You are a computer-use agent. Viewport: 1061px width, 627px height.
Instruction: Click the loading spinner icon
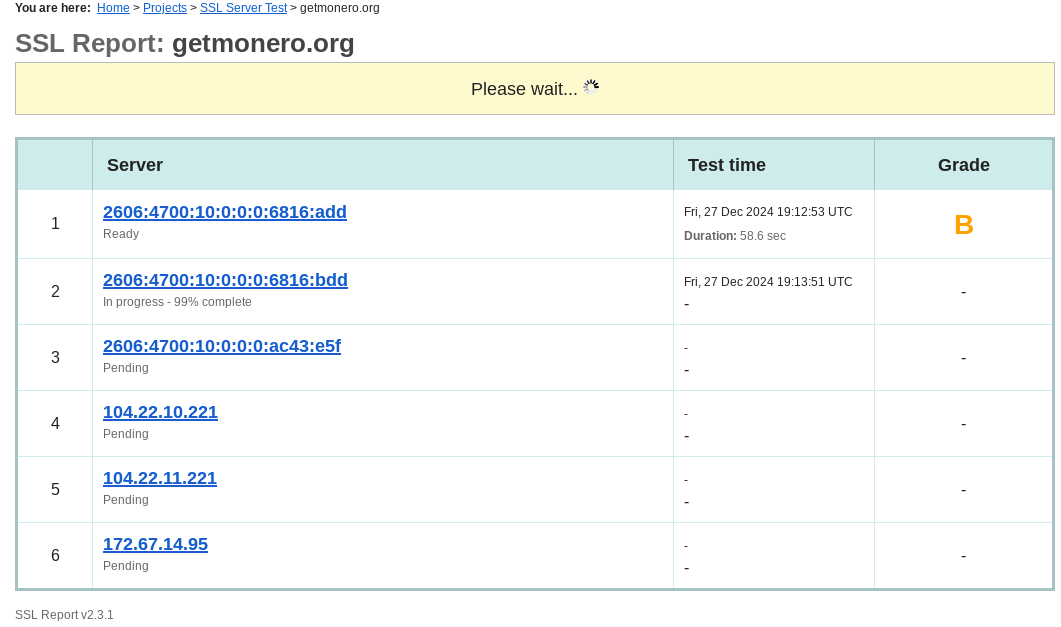[591, 88]
